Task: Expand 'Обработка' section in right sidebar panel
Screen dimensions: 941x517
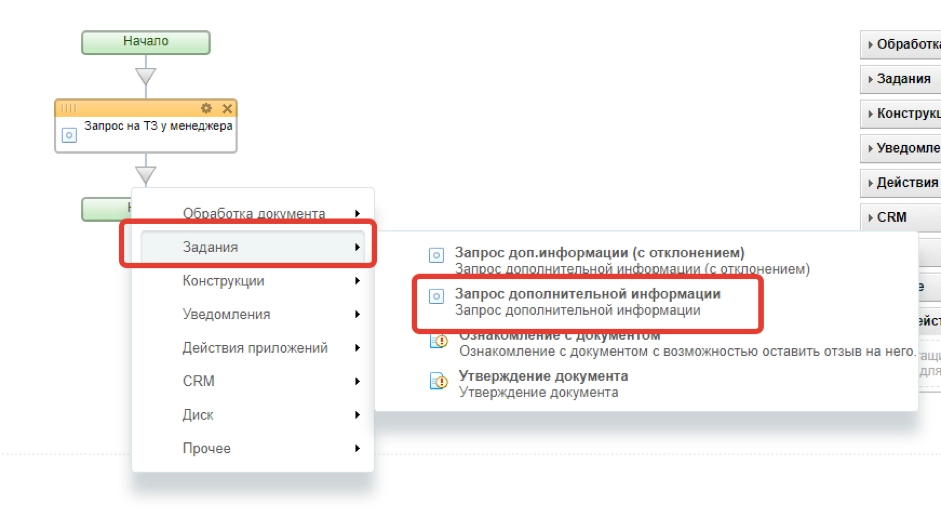Action: point(900,45)
